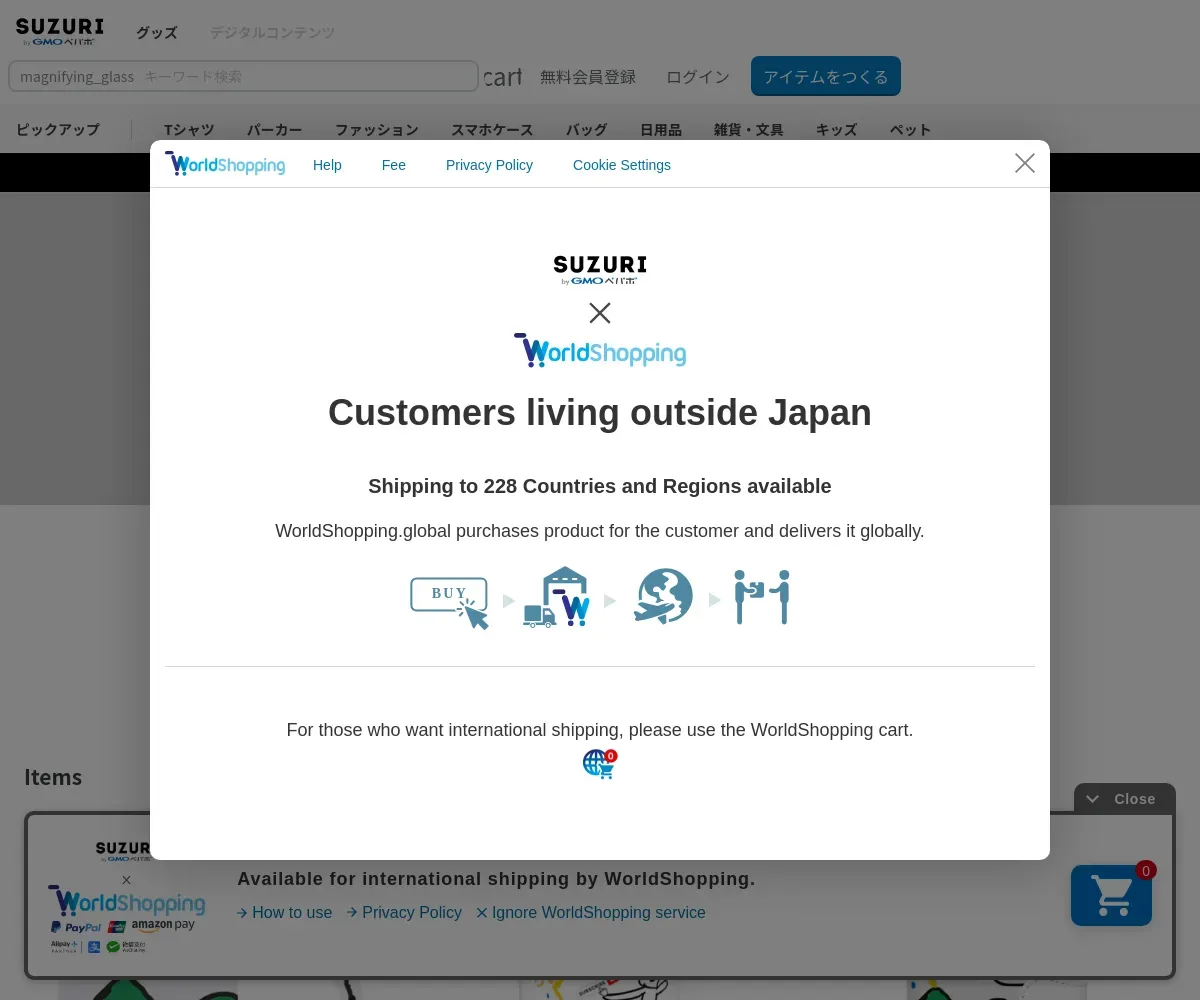Viewport: 1200px width, 1000px height.
Task: Open the cart link in header
Action: pyautogui.click(x=503, y=77)
